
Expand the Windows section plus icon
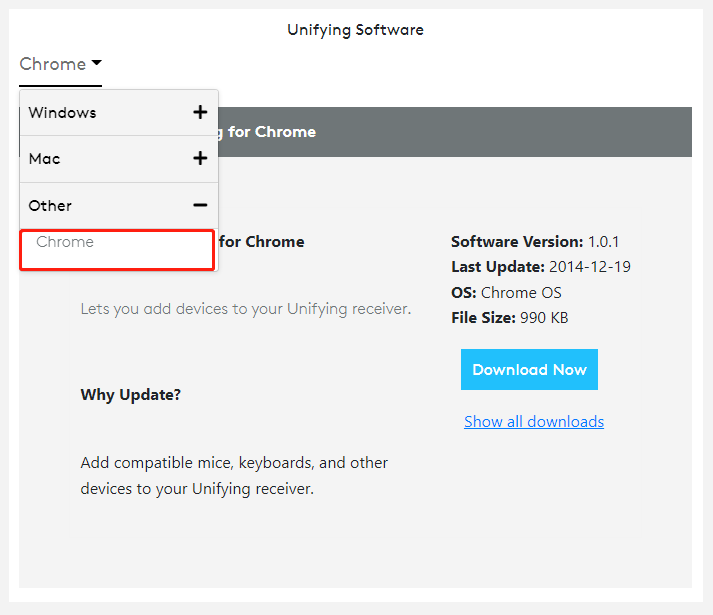pos(200,112)
